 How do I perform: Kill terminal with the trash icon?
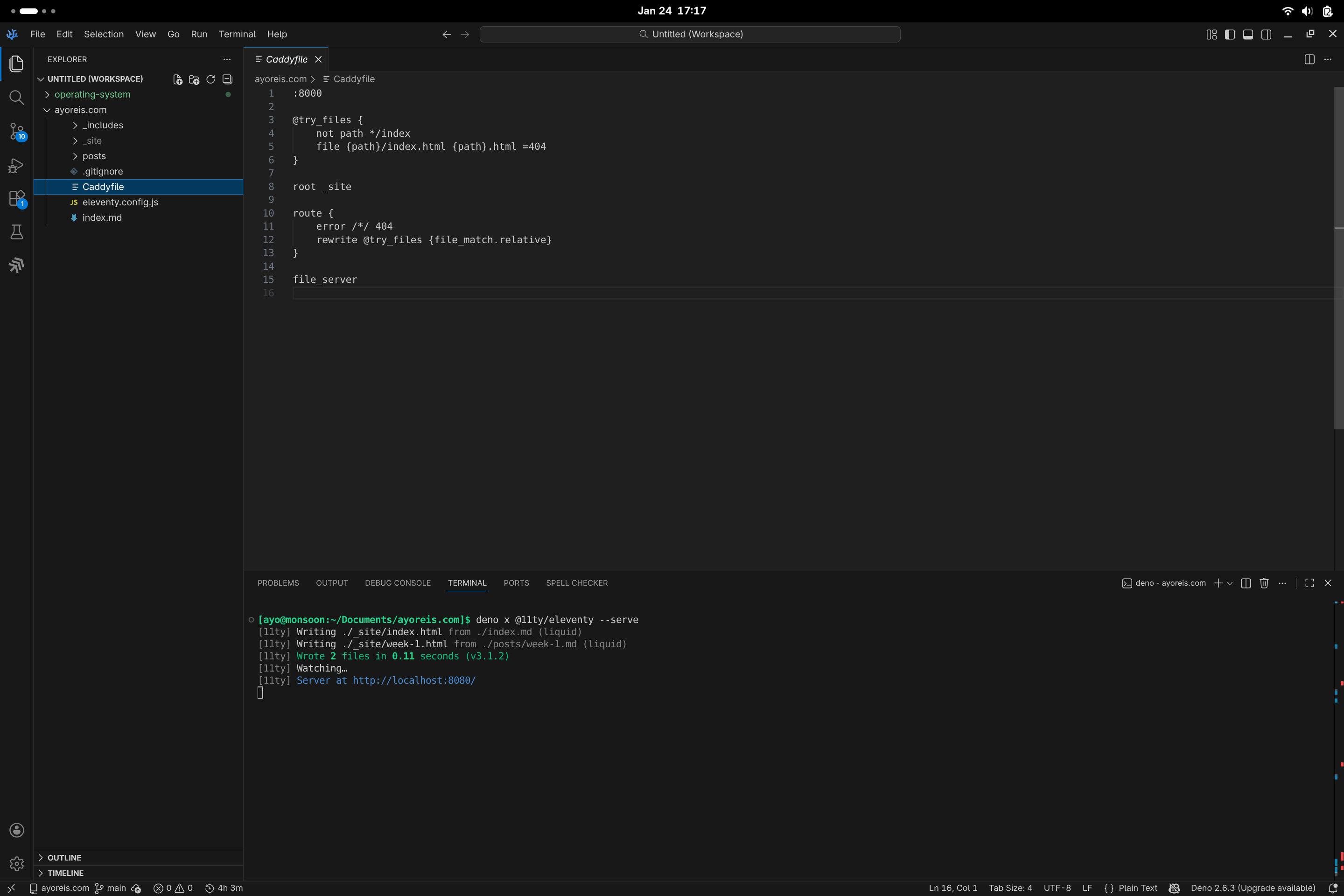pos(1264,583)
